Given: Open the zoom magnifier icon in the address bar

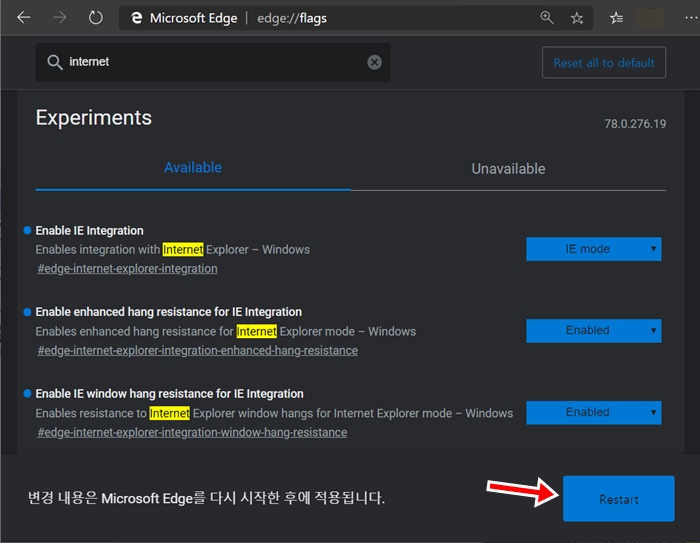Looking at the screenshot, I should pos(547,18).
